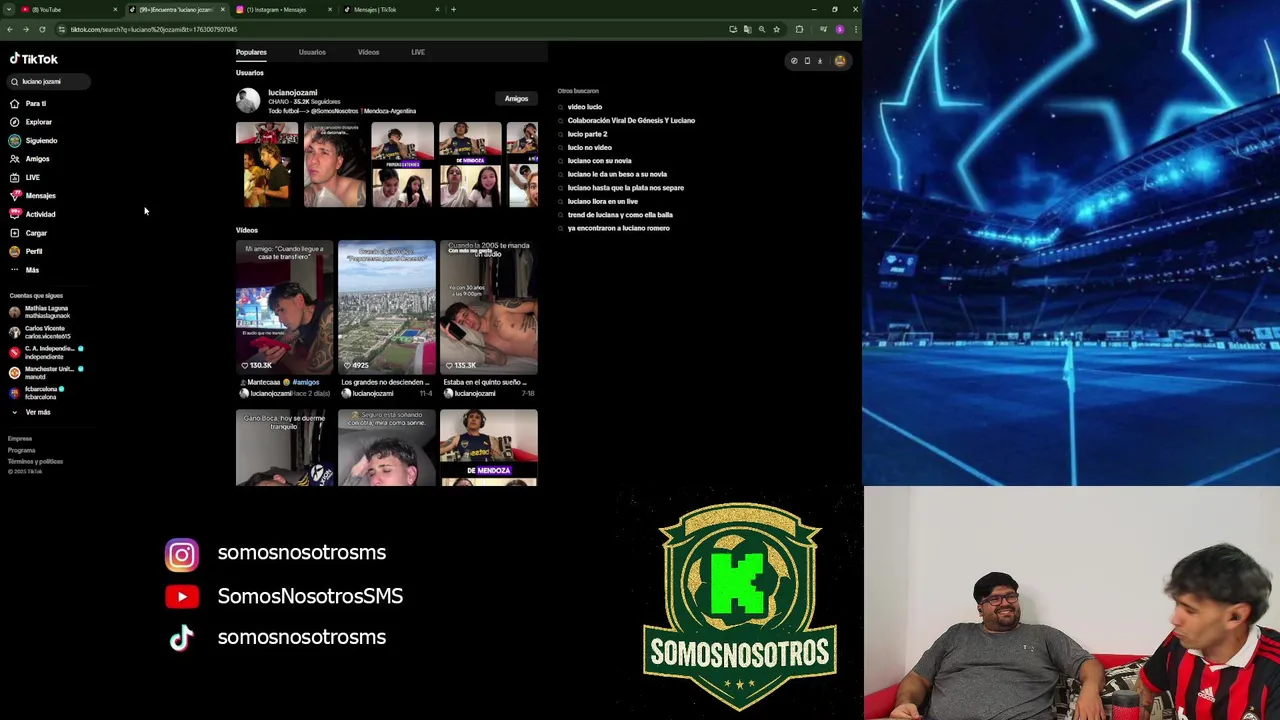Image resolution: width=1280 pixels, height=720 pixels.
Task: Open the aerial city video with 4925 likes
Action: 387,307
